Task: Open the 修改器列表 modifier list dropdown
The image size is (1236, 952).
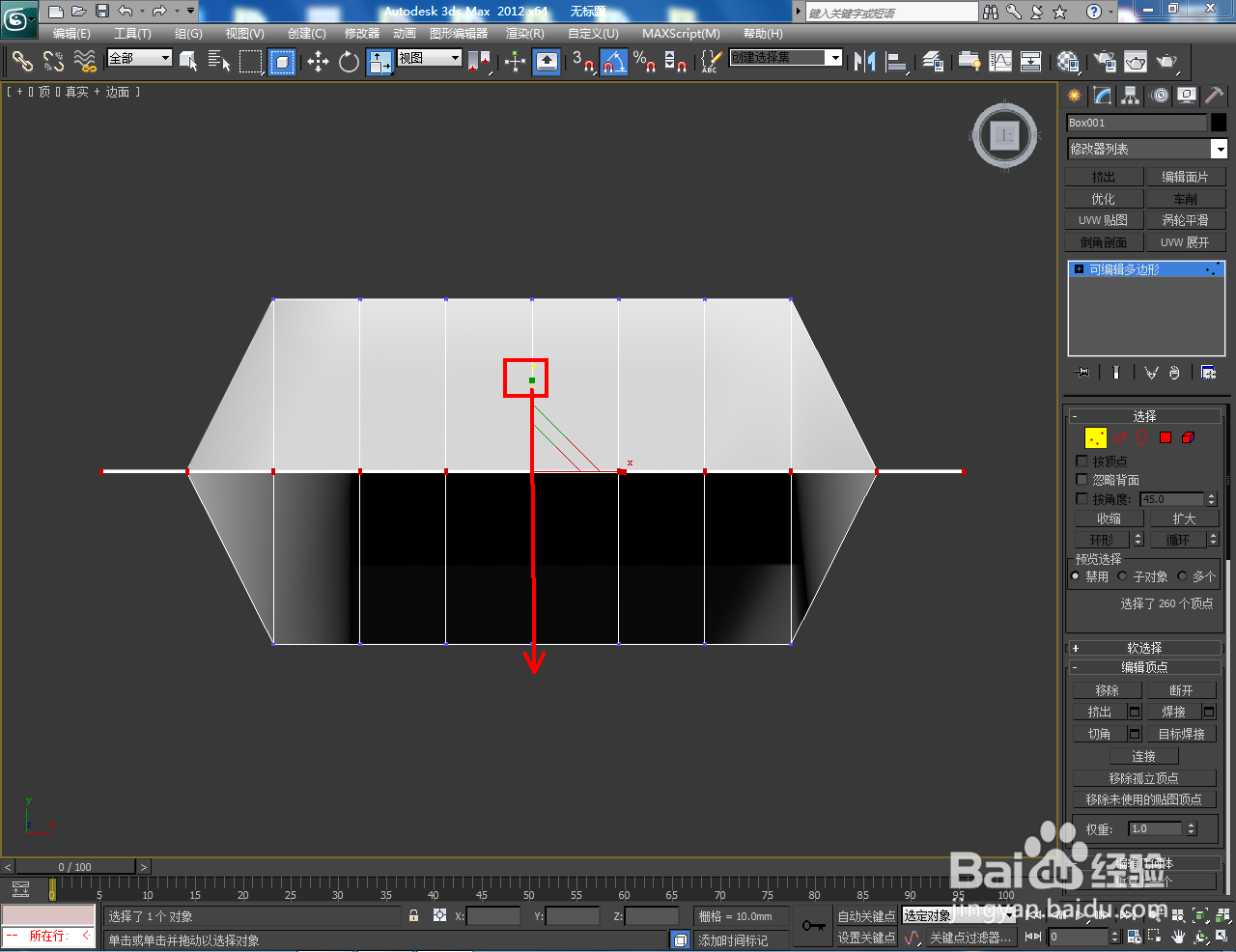Action: tap(1147, 149)
